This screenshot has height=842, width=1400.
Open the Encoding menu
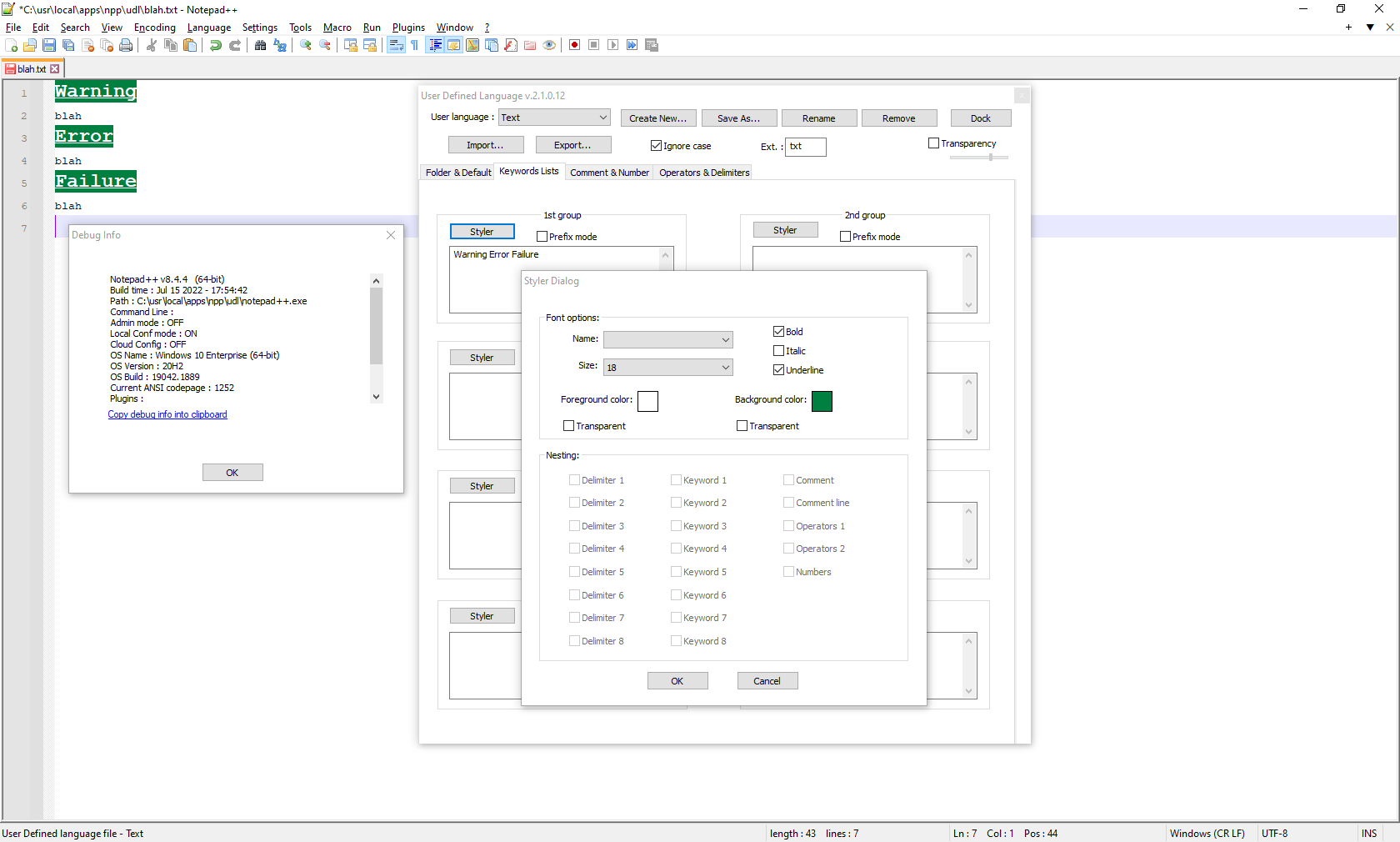pyautogui.click(x=155, y=28)
